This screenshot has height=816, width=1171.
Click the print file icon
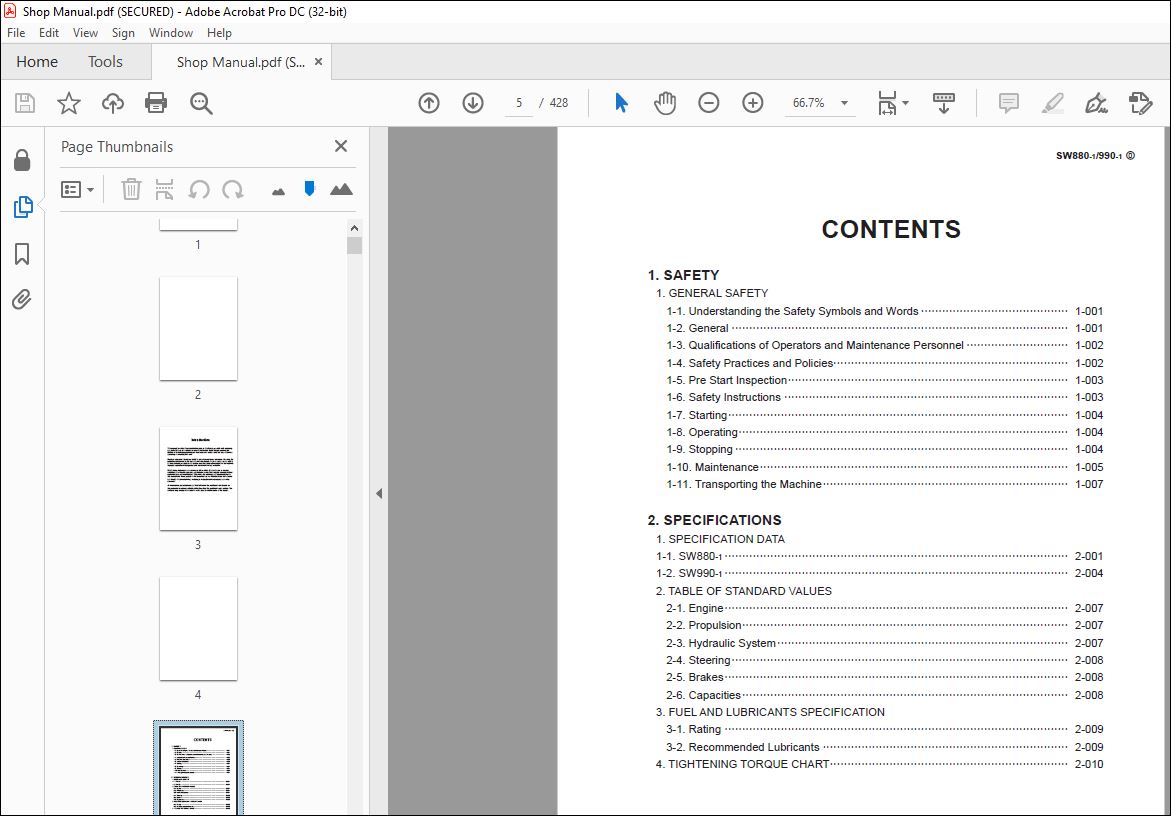click(x=156, y=103)
